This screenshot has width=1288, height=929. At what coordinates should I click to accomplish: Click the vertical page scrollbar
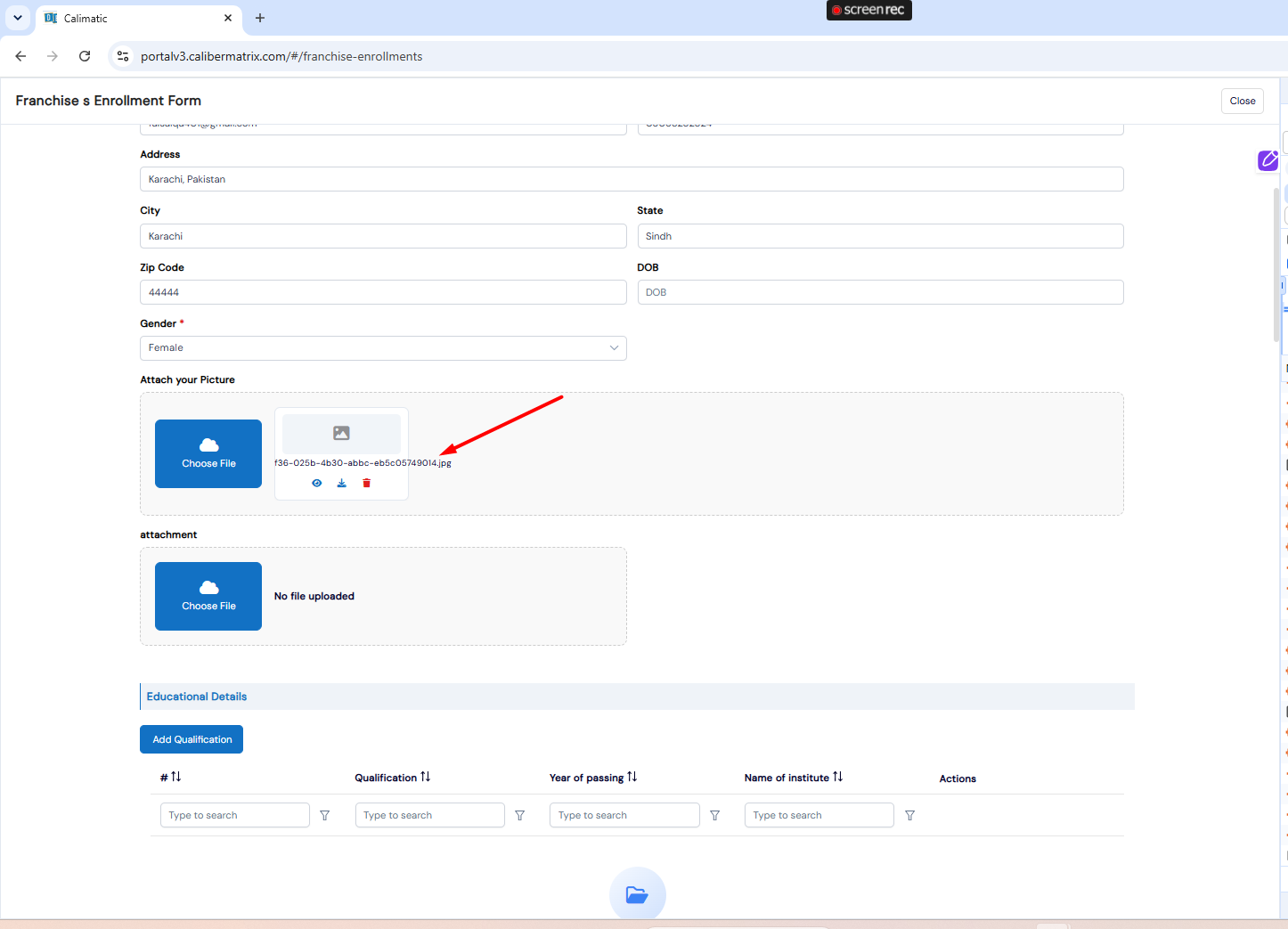[1276, 265]
